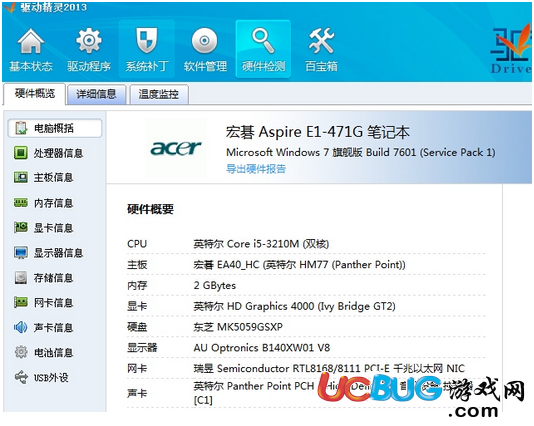Select 网卡信息 label in sidebar
Viewport: 534px width, 426px height.
coord(53,302)
